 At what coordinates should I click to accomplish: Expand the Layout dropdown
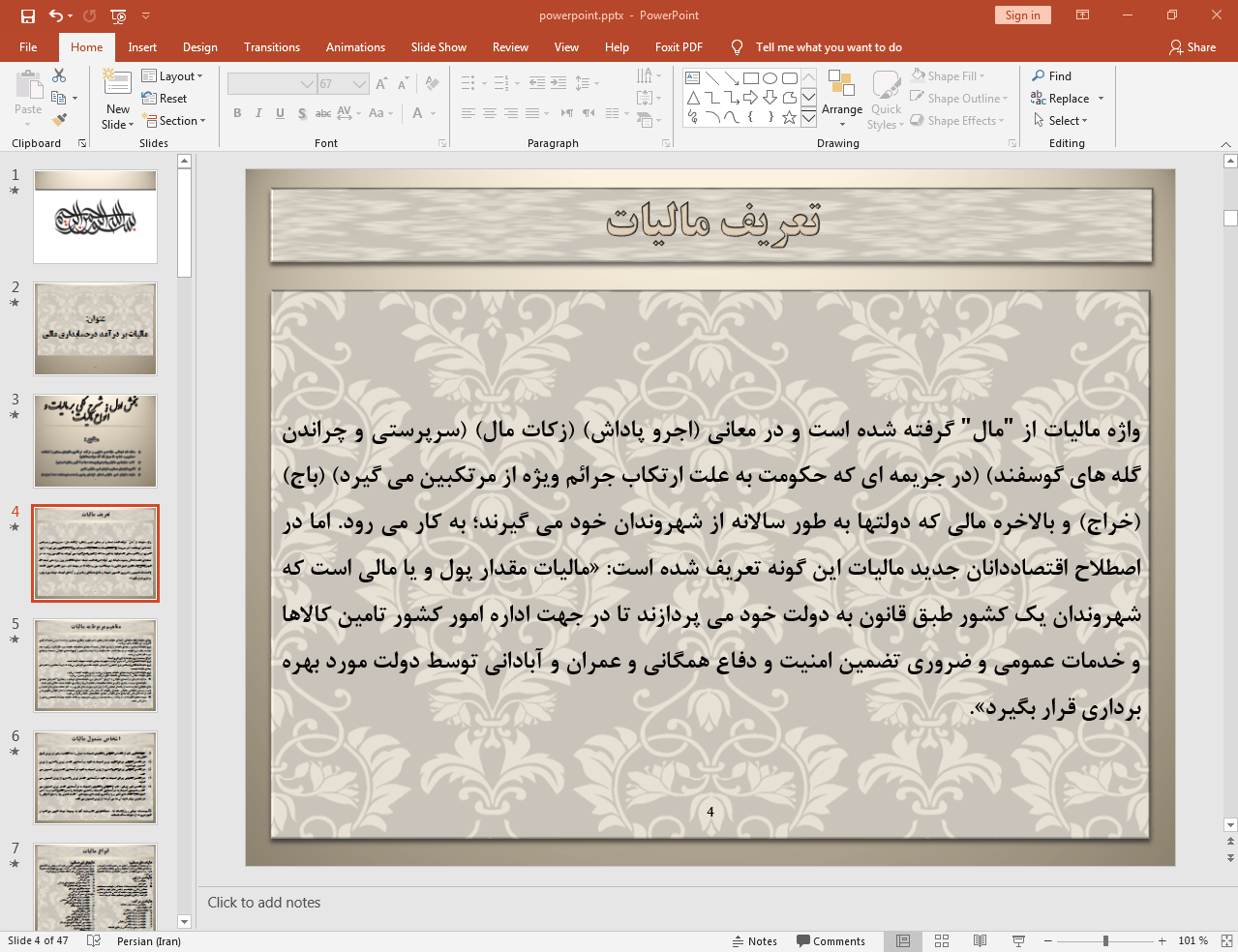[x=172, y=76]
